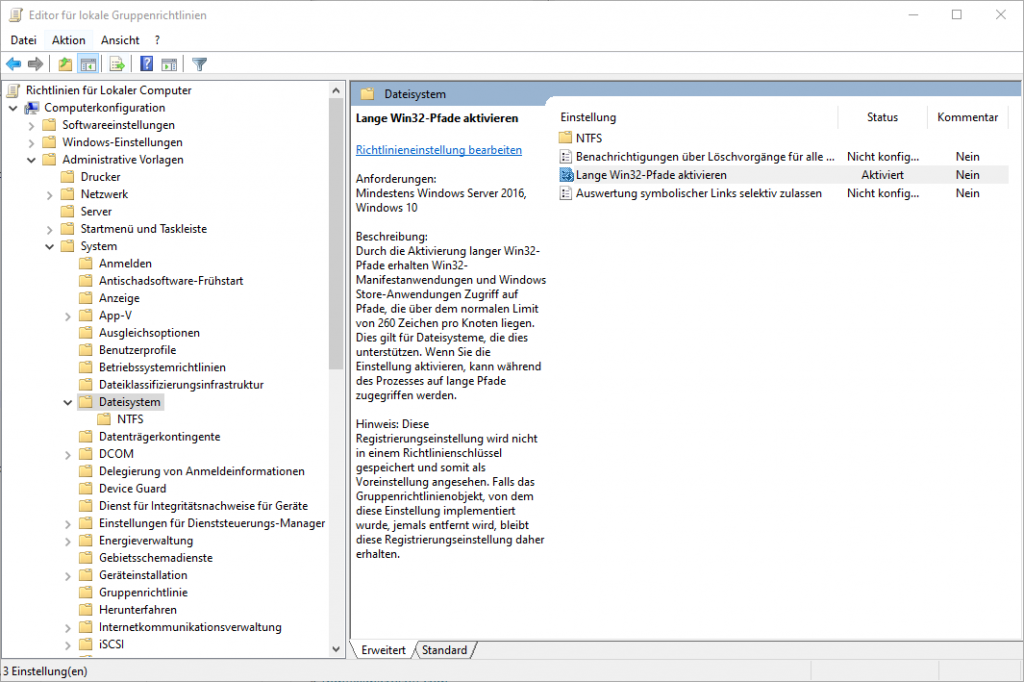1024x682 pixels.
Task: Collapse the Computerkonfiguration node
Action: tap(13, 108)
